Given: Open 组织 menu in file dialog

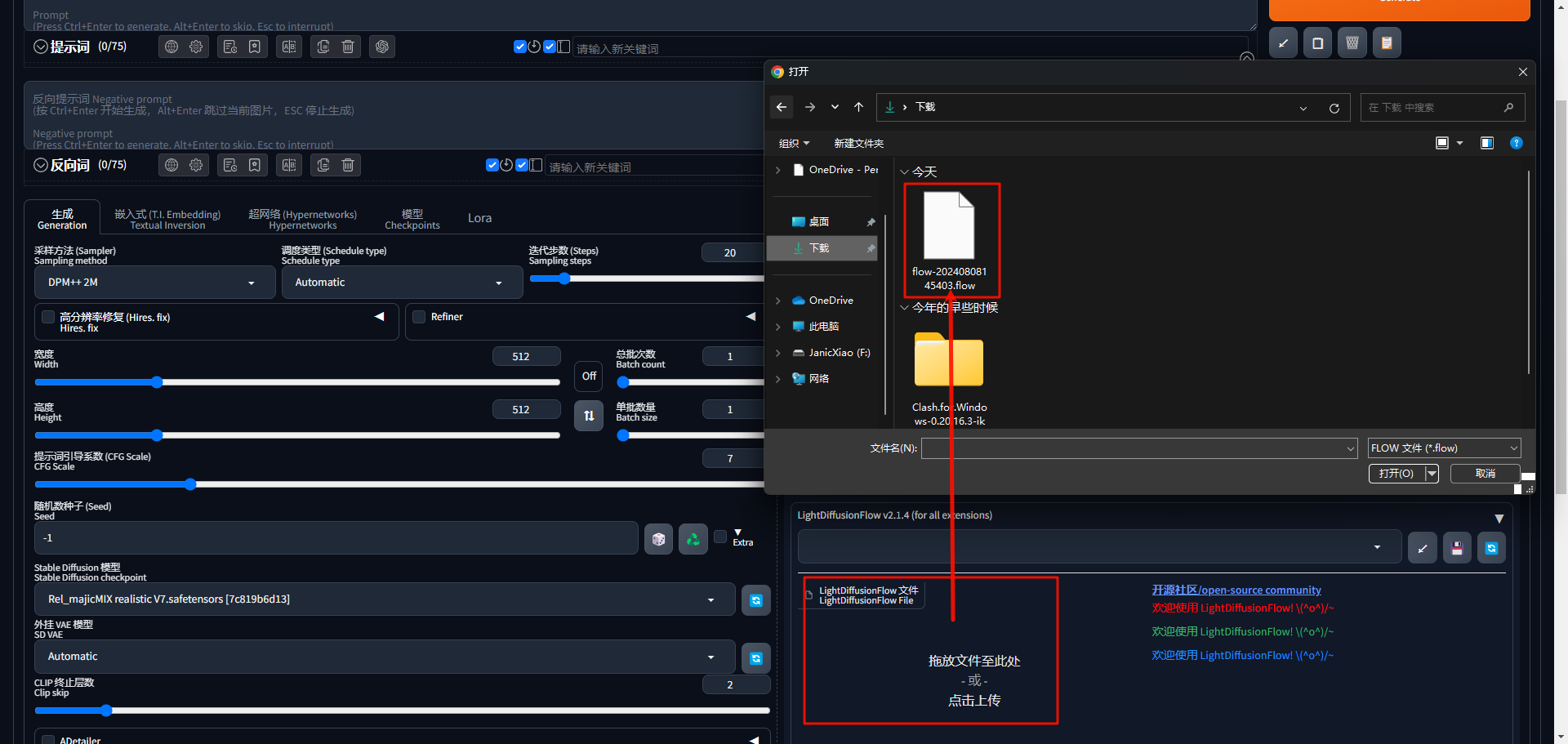Looking at the screenshot, I should 794,144.
